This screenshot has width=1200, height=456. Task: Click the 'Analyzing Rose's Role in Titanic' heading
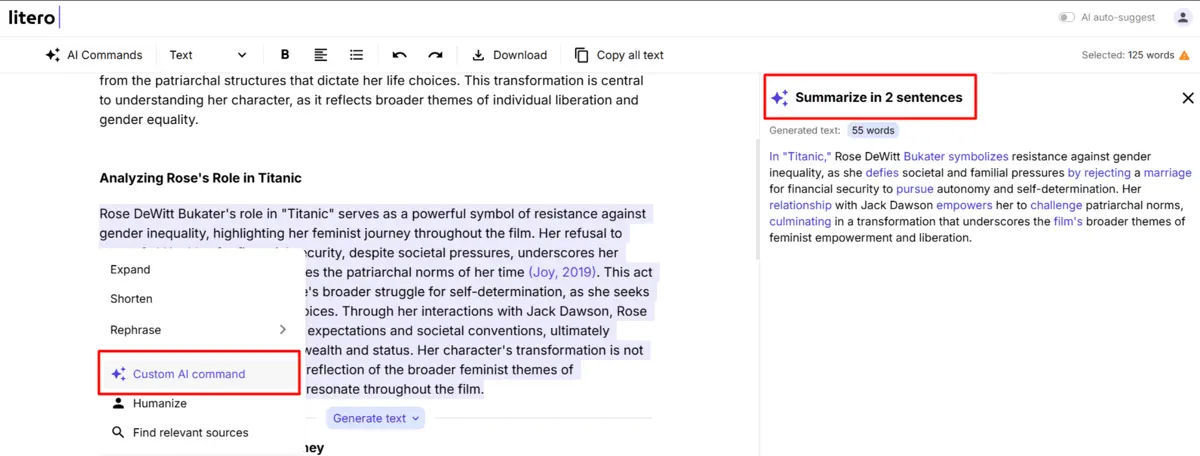point(200,178)
